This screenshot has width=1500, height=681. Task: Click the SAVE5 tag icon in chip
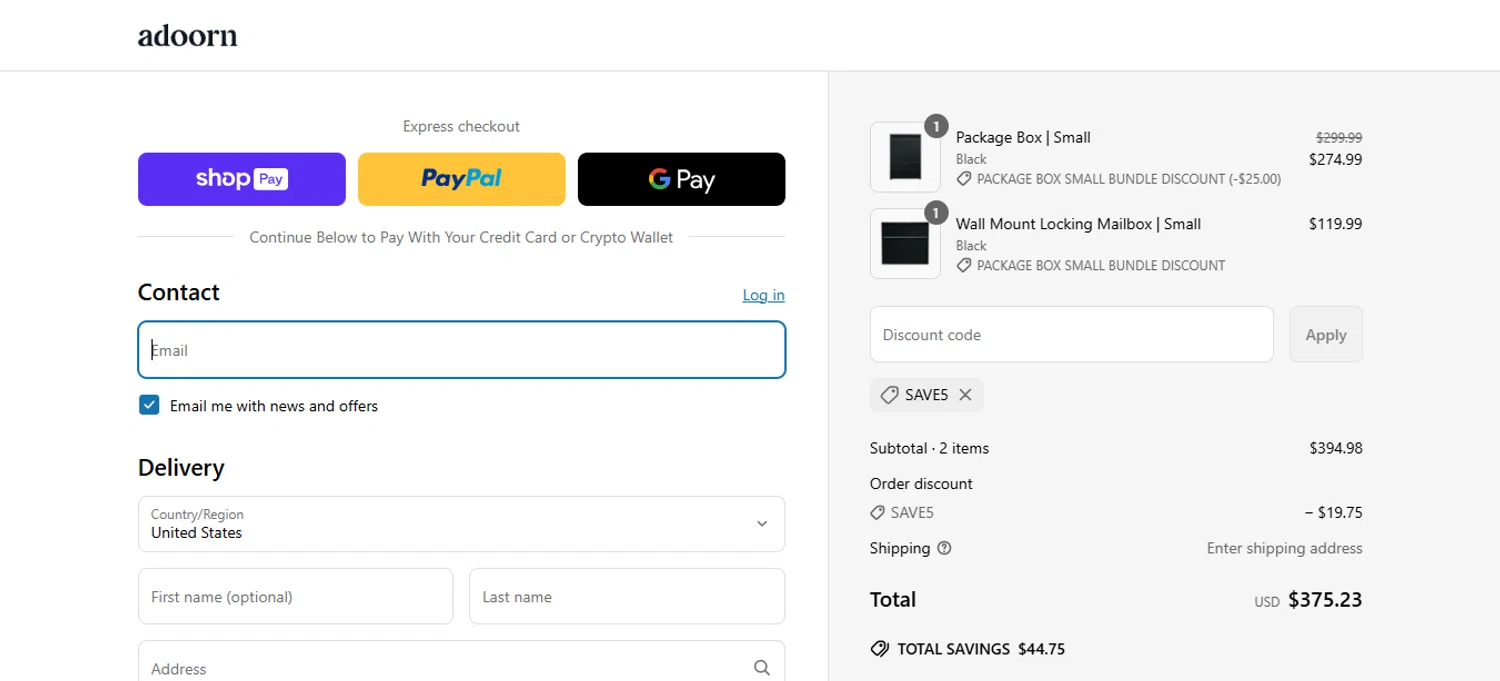(x=889, y=395)
